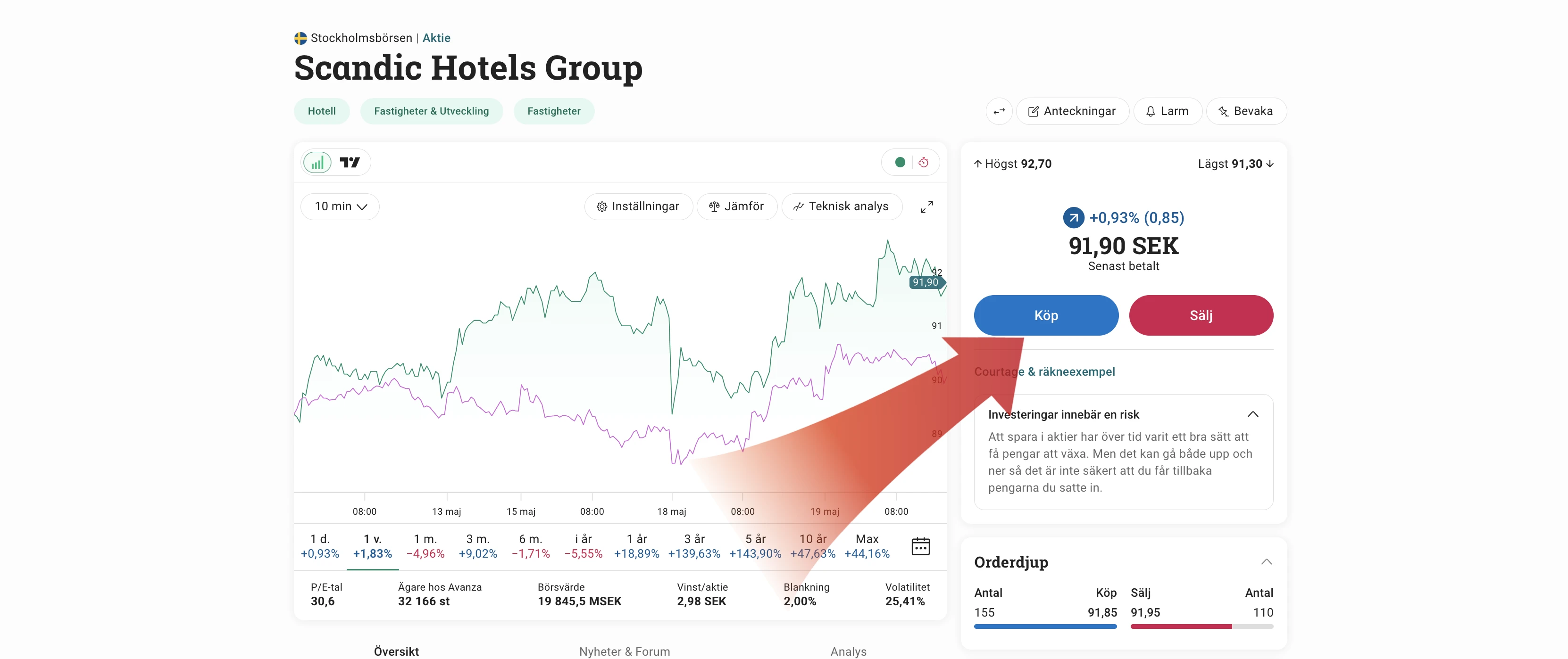
Task: Click the red Sälj button
Action: click(x=1201, y=315)
